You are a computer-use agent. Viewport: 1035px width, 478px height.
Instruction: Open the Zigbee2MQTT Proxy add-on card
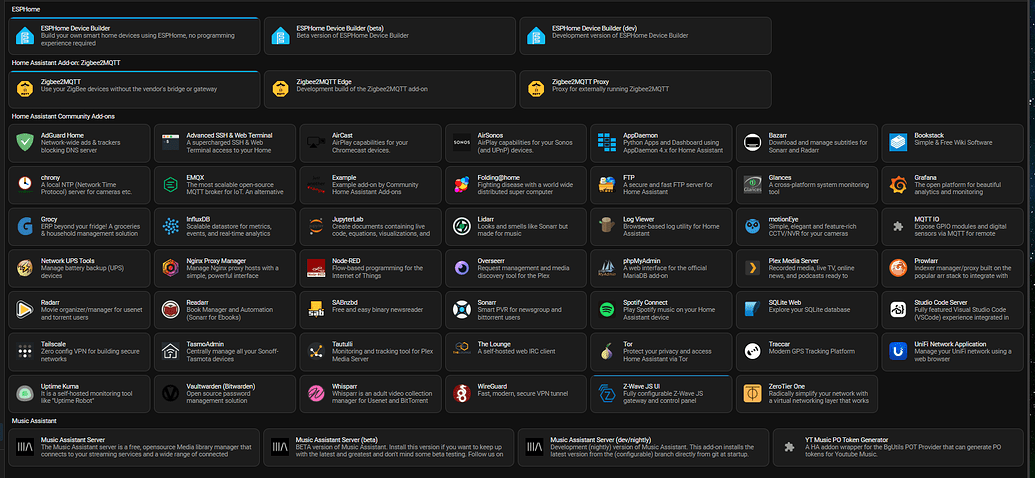(645, 89)
